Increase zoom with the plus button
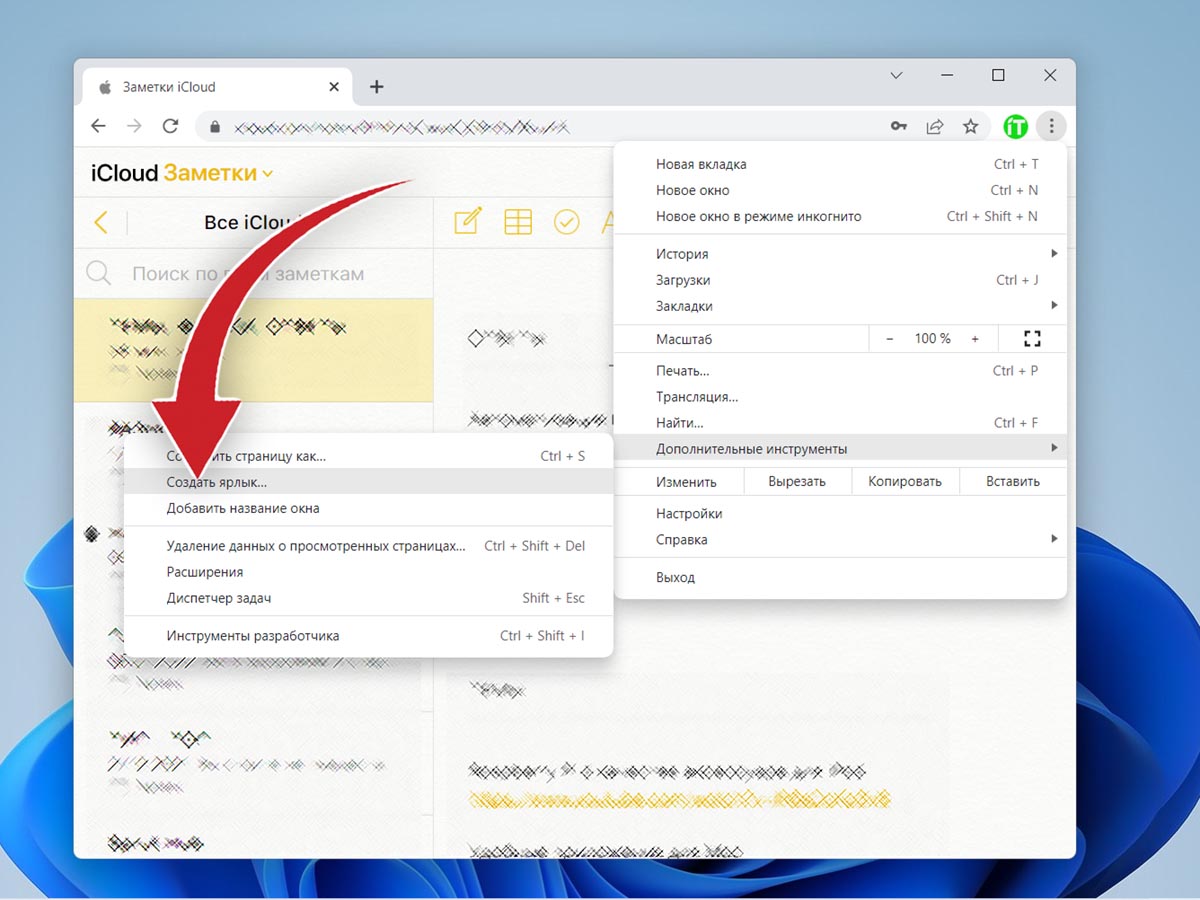 click(975, 339)
